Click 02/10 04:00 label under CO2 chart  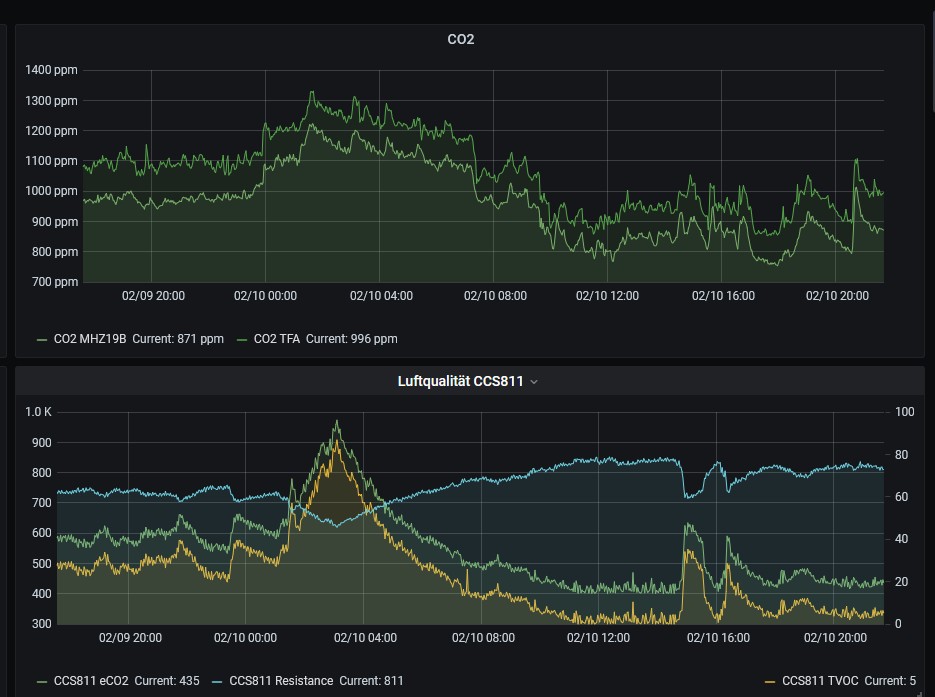coord(381,296)
